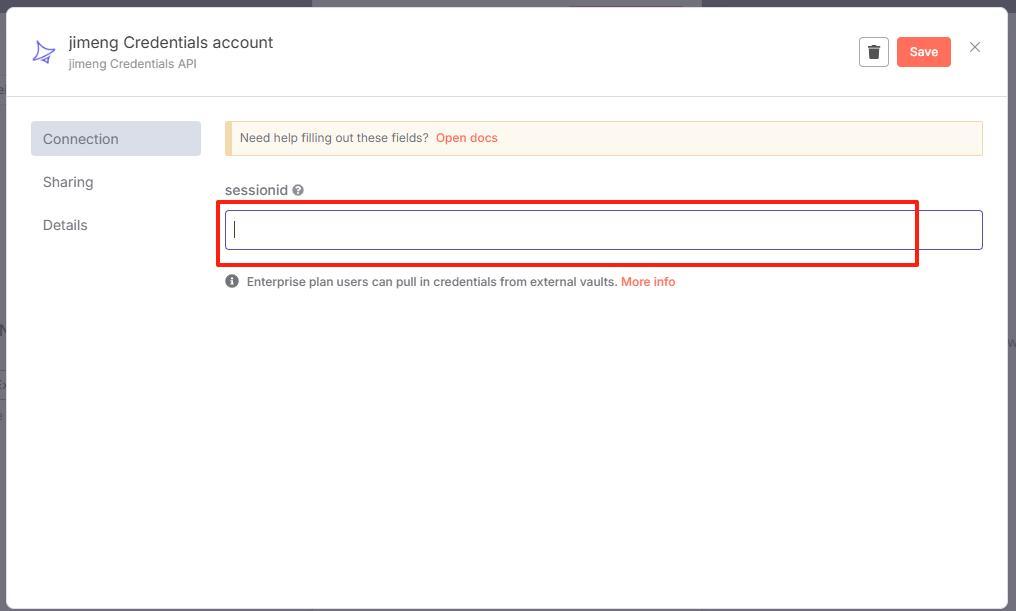Click the jimeng Credentials API subtitle
This screenshot has height=611, width=1016.
(133, 64)
